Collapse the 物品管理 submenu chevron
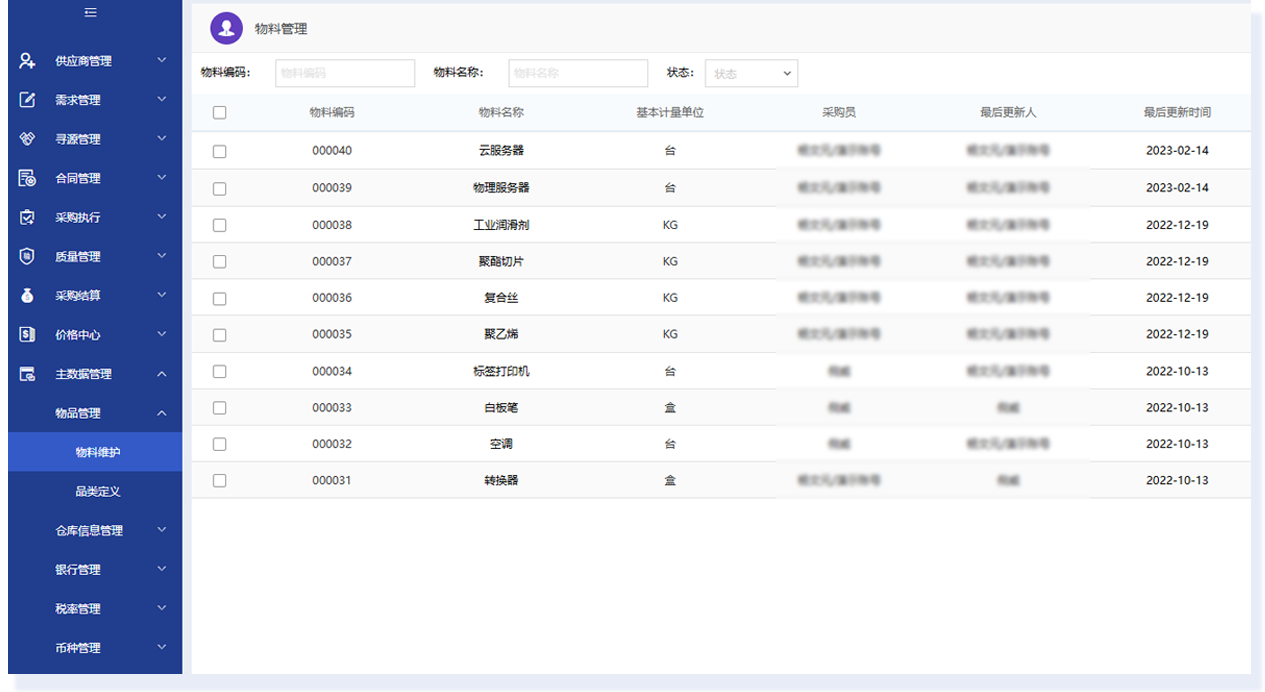Image resolution: width=1265 pixels, height=692 pixels. coord(162,413)
